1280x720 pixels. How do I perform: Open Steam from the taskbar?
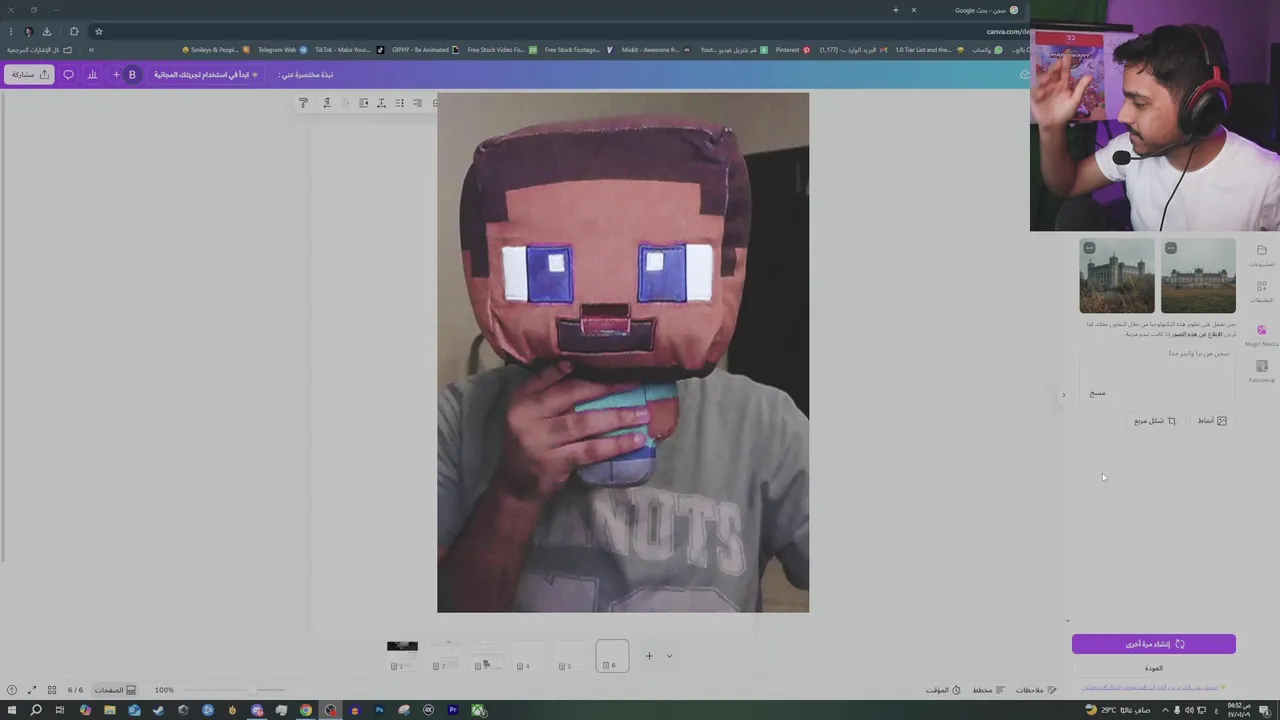pyautogui.click(x=158, y=710)
